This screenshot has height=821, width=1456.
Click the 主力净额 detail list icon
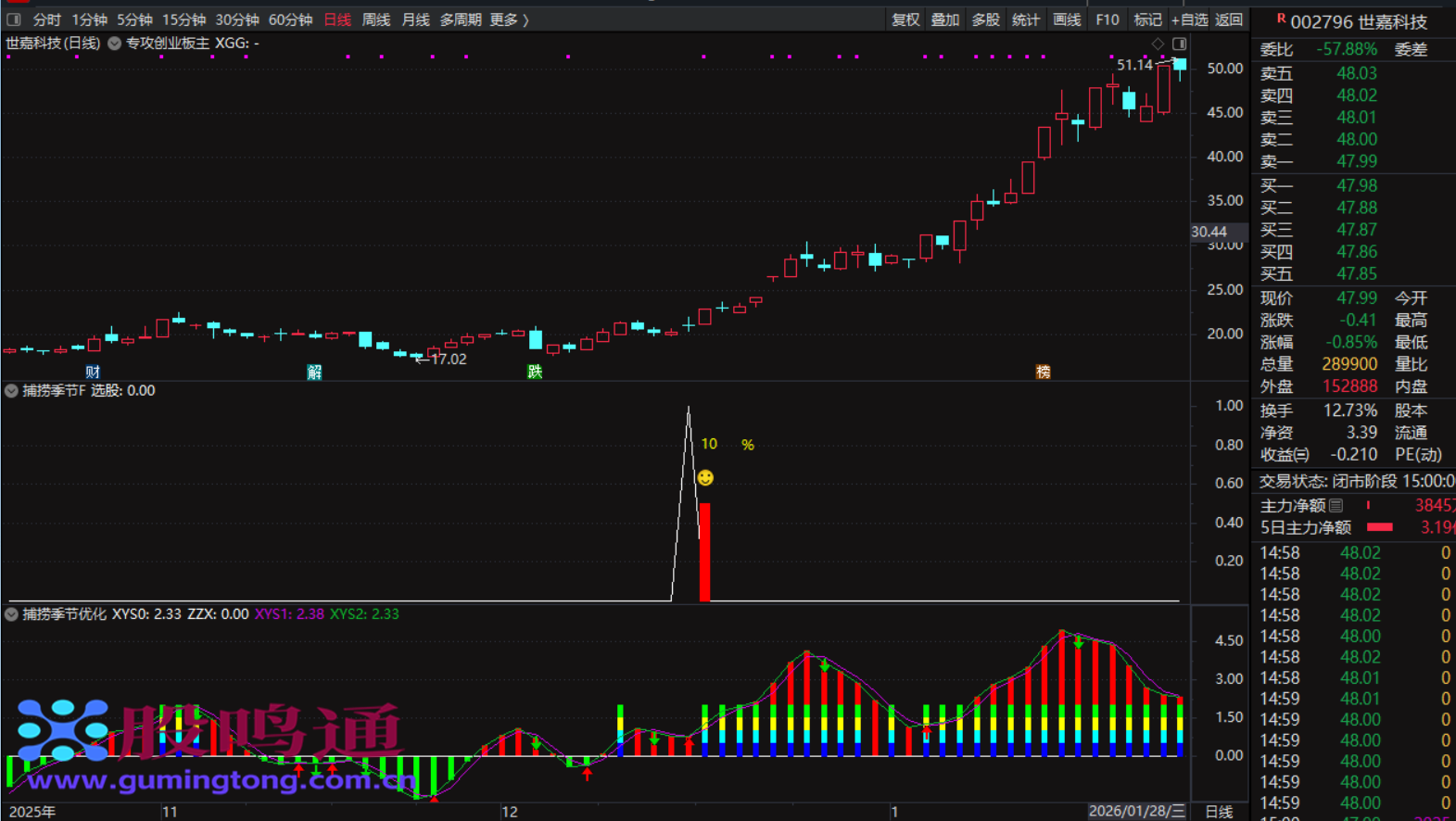pyautogui.click(x=1336, y=505)
